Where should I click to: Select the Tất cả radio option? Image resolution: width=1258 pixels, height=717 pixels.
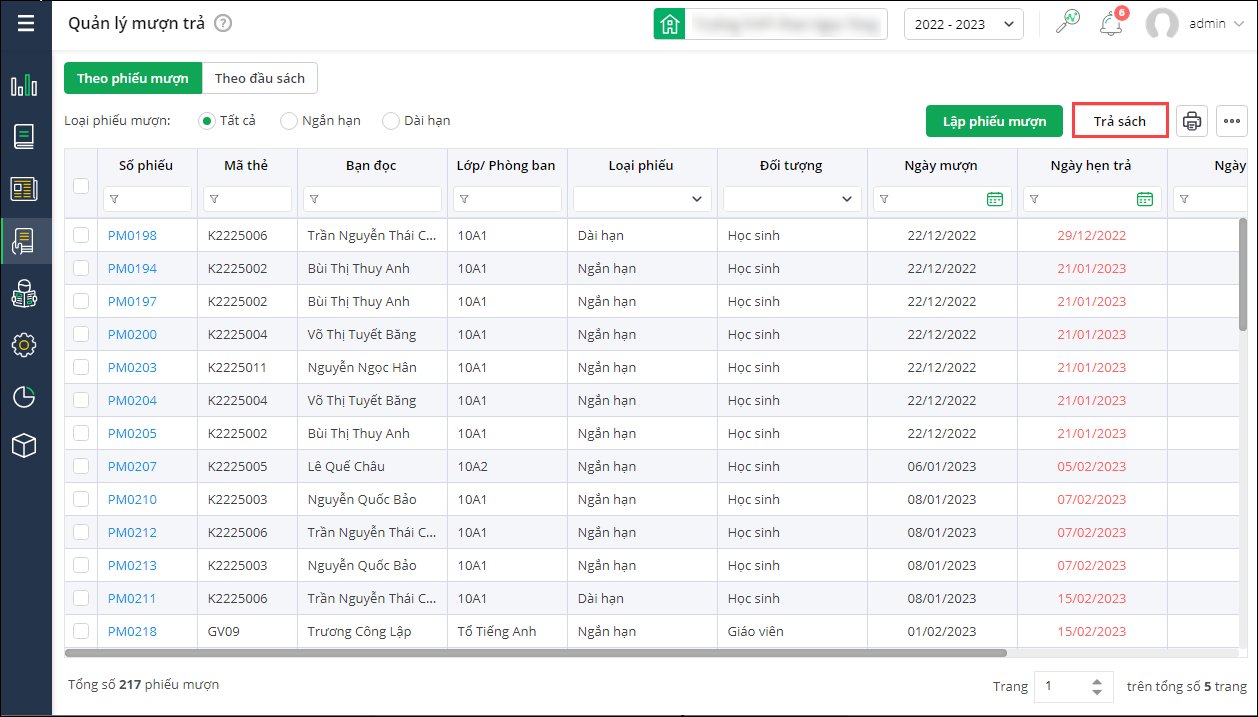pyautogui.click(x=207, y=121)
